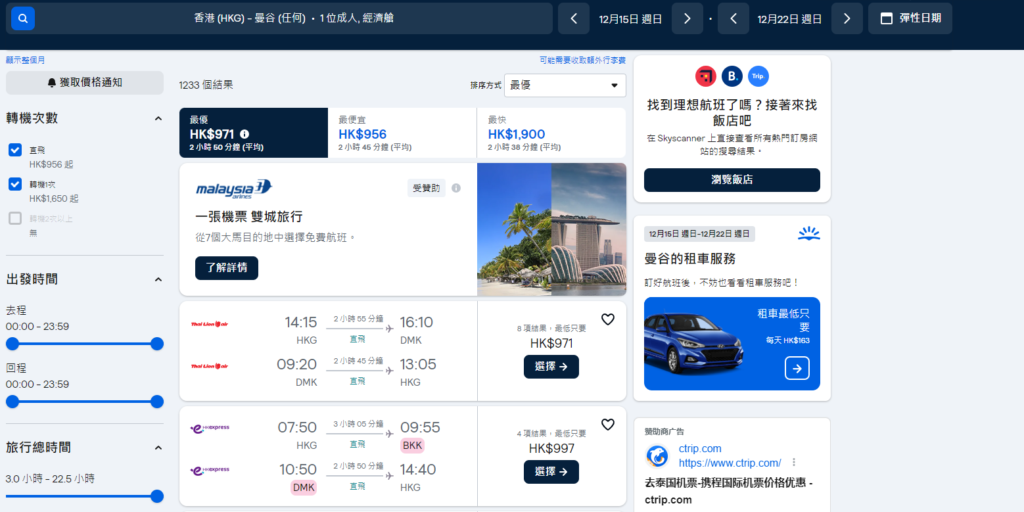This screenshot has width=1024, height=512.
Task: Click info icon beside HK$971 best price
Action: pos(245,134)
